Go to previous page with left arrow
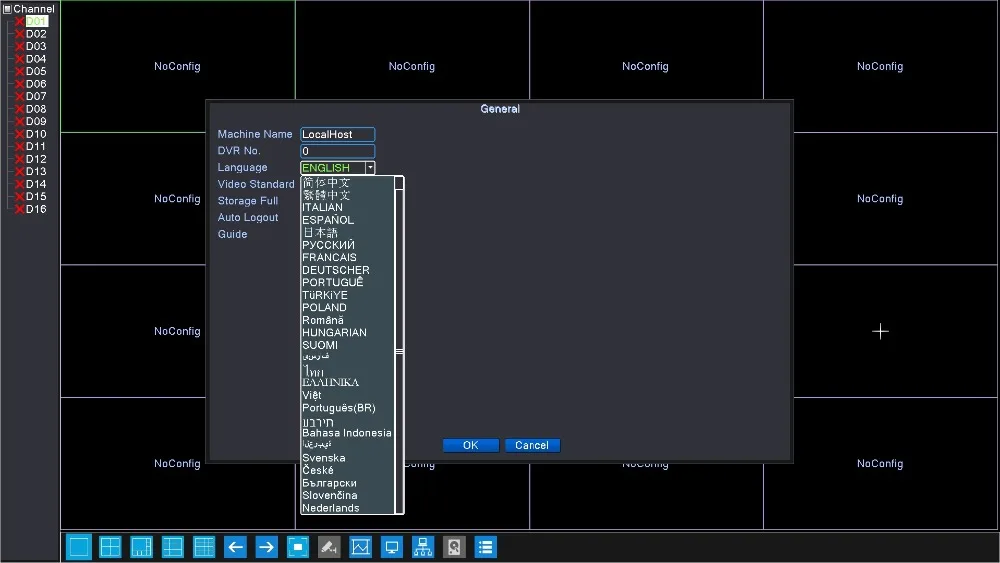 click(x=235, y=547)
